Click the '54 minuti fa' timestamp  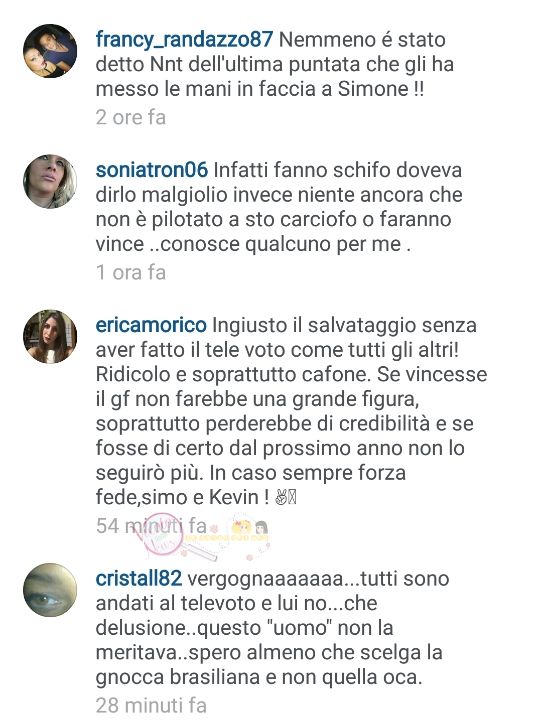(x=151, y=526)
